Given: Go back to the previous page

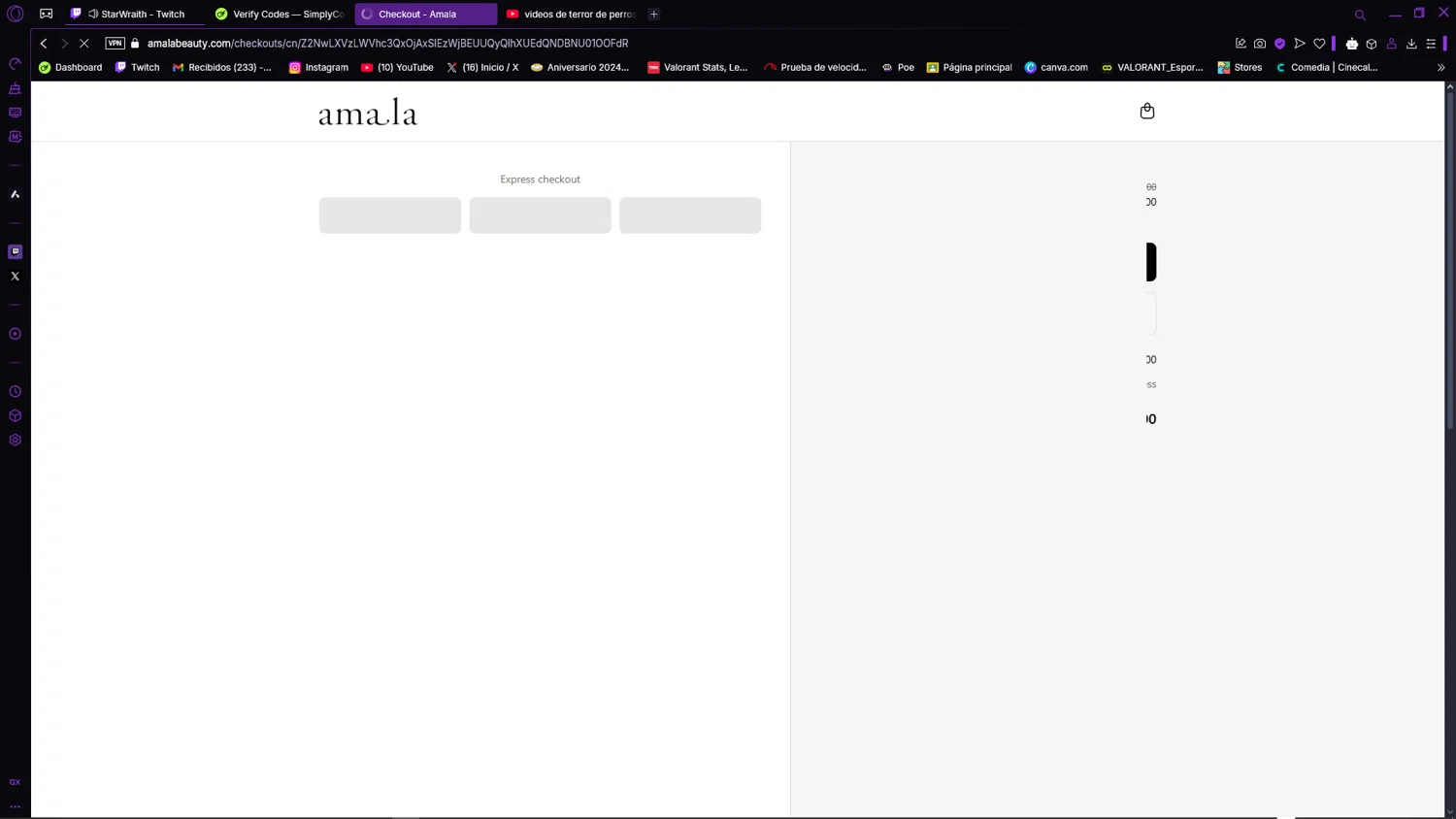Looking at the screenshot, I should [44, 43].
